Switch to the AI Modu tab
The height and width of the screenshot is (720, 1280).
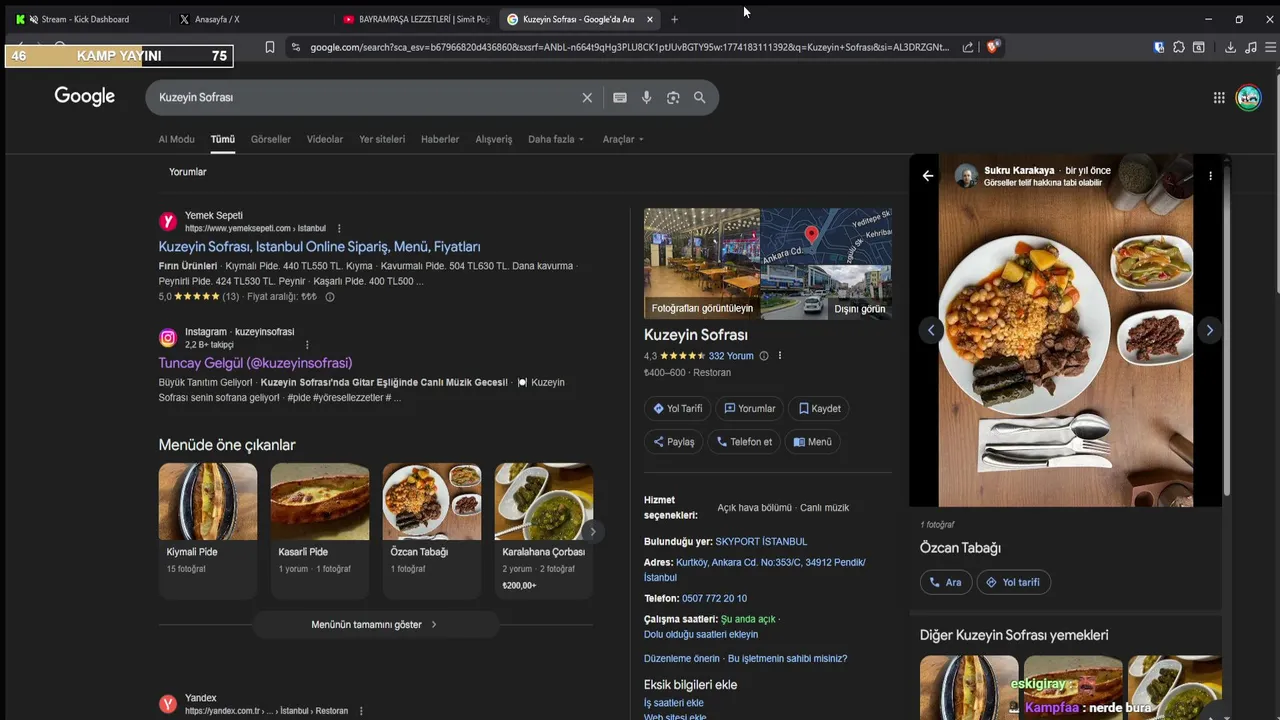point(176,139)
